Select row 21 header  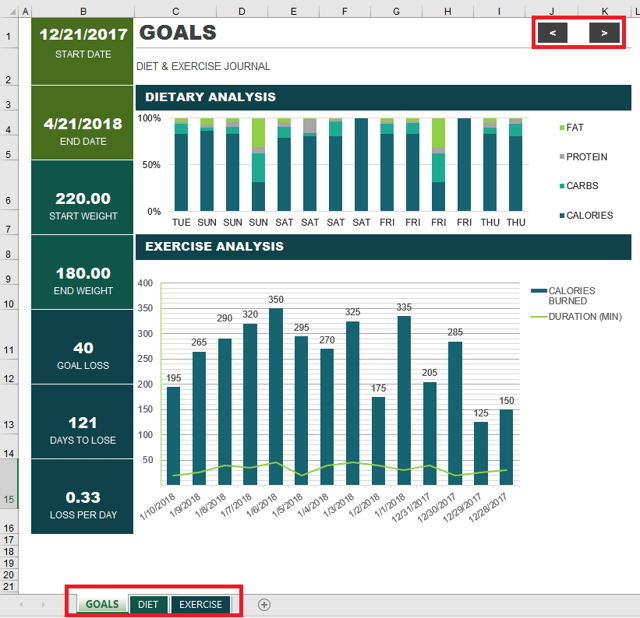tap(9, 587)
